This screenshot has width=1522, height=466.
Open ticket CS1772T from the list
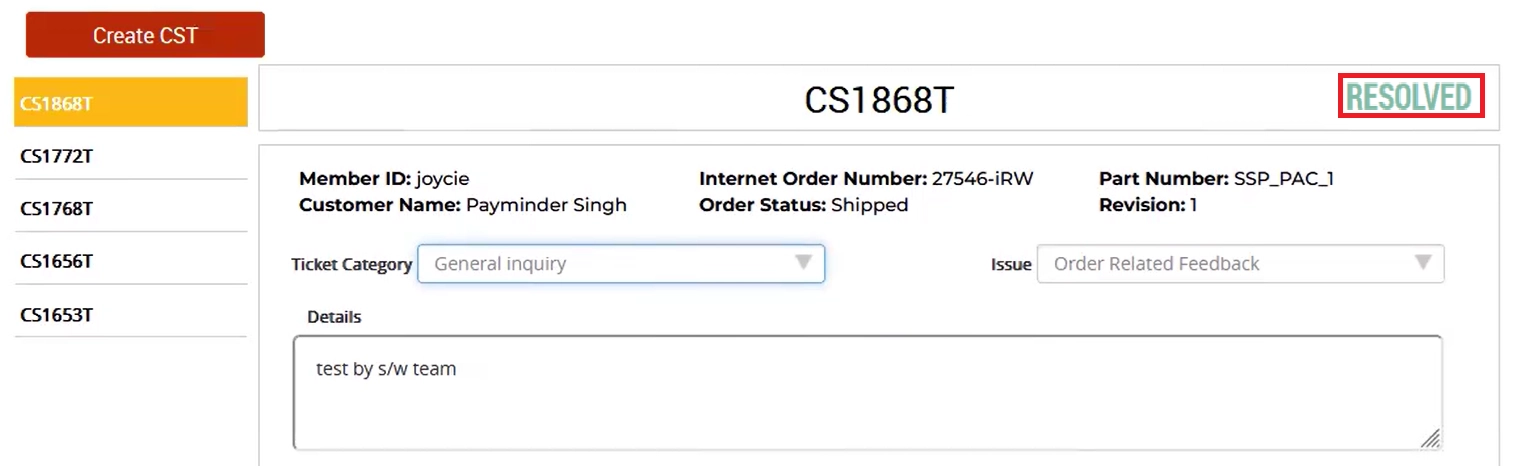pos(130,156)
